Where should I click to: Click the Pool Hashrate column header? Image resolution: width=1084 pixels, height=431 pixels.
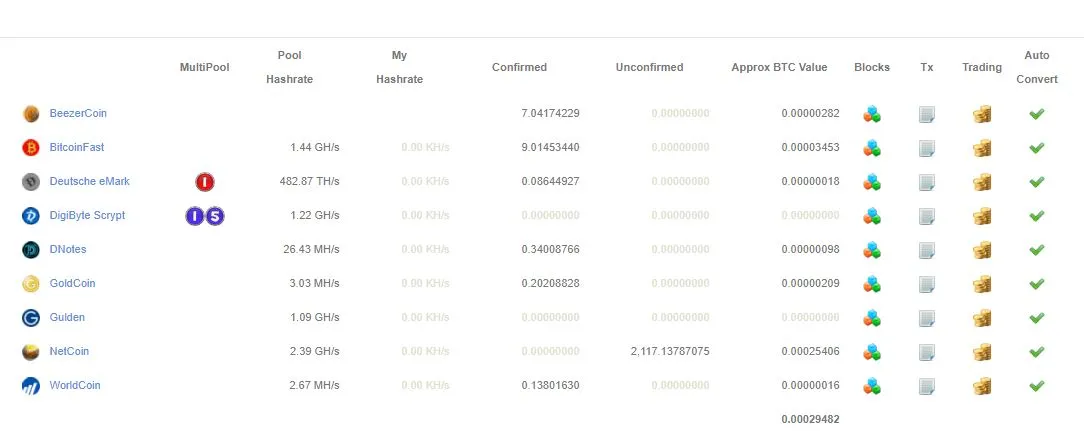(x=290, y=67)
